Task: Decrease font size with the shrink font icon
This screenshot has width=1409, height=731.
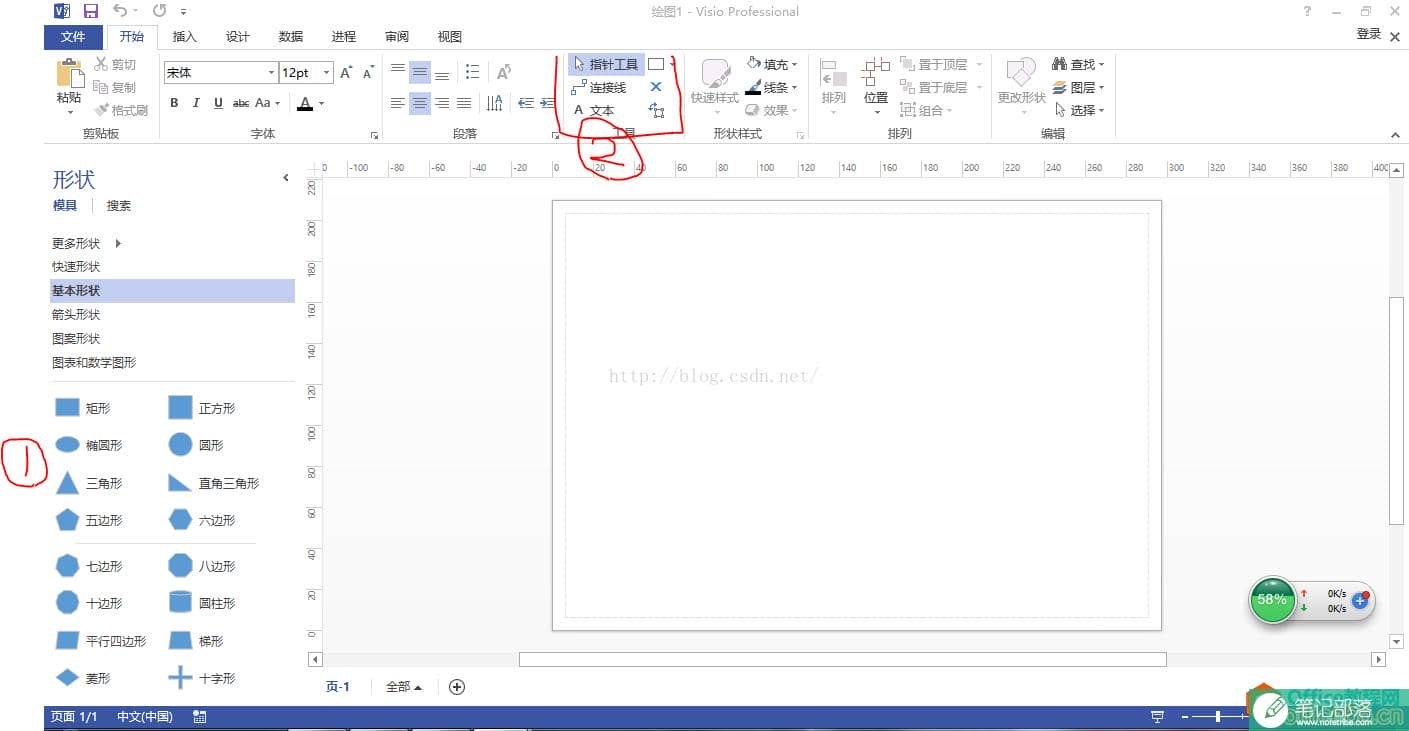Action: pos(368,72)
